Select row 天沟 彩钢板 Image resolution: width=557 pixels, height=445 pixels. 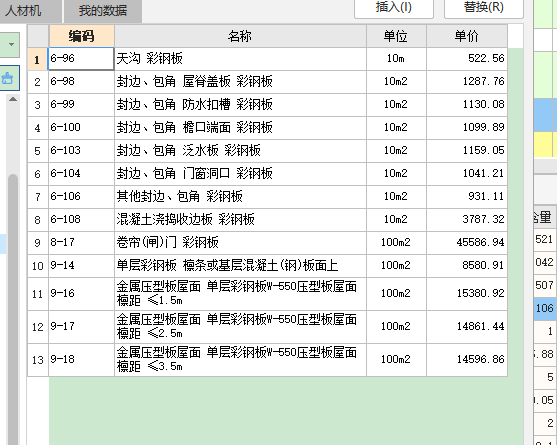[240, 59]
